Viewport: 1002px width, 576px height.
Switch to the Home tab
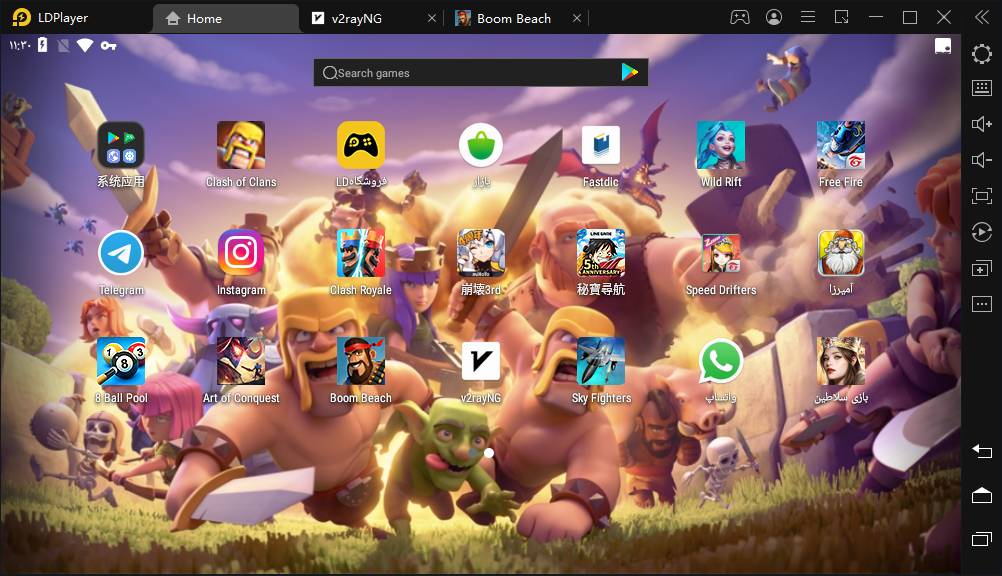click(225, 19)
